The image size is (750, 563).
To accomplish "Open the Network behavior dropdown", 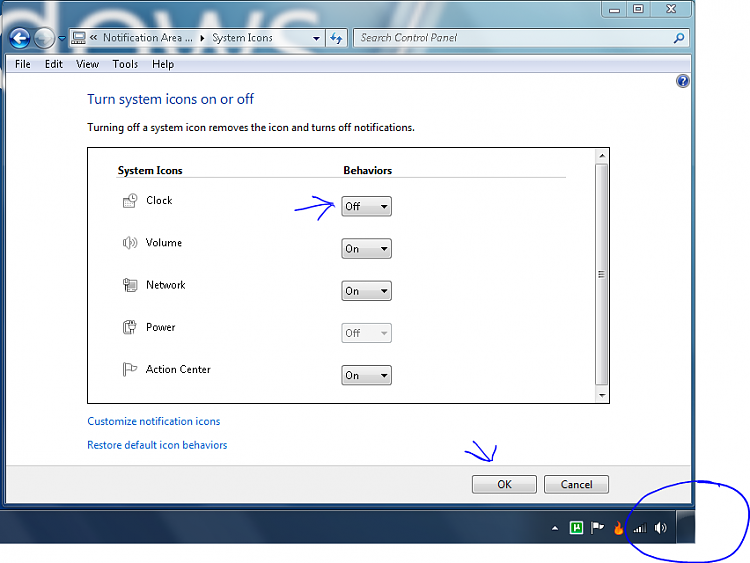I will coord(366,291).
